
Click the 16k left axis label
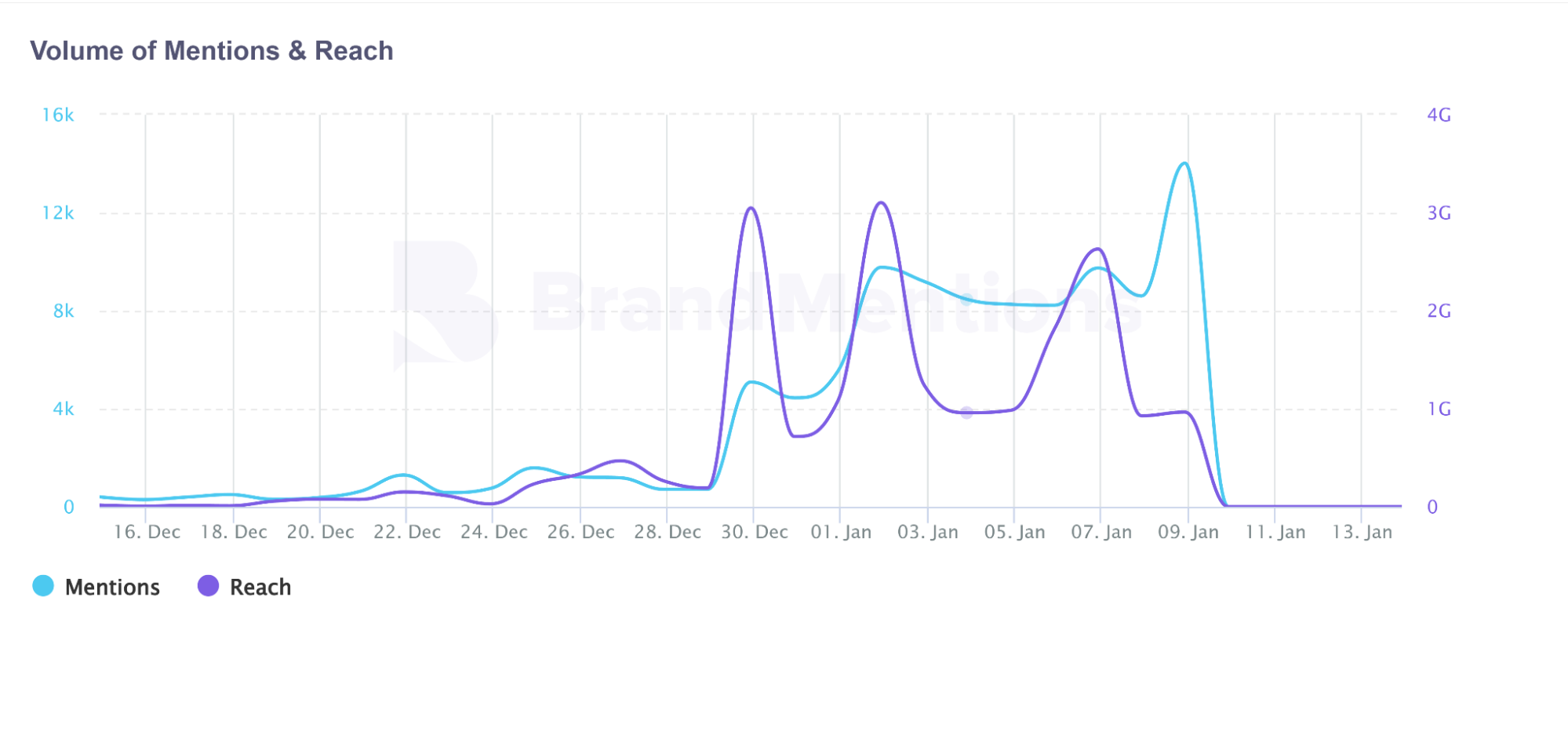(58, 115)
